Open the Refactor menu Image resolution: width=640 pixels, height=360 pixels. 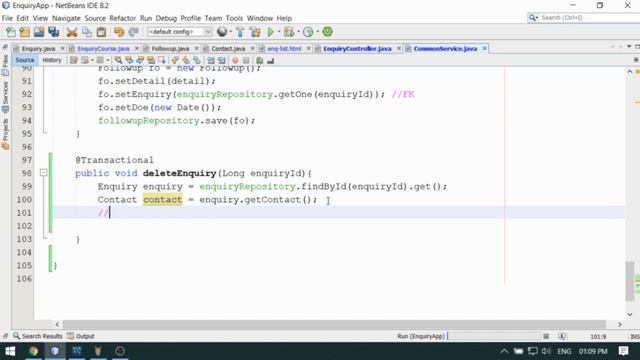click(122, 18)
